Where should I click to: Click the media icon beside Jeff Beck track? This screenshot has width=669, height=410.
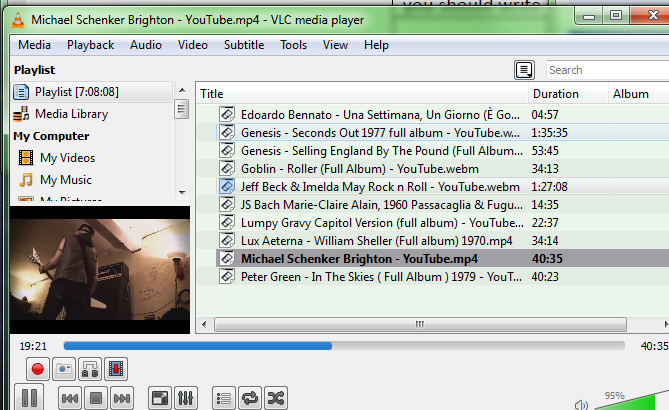(x=227, y=186)
